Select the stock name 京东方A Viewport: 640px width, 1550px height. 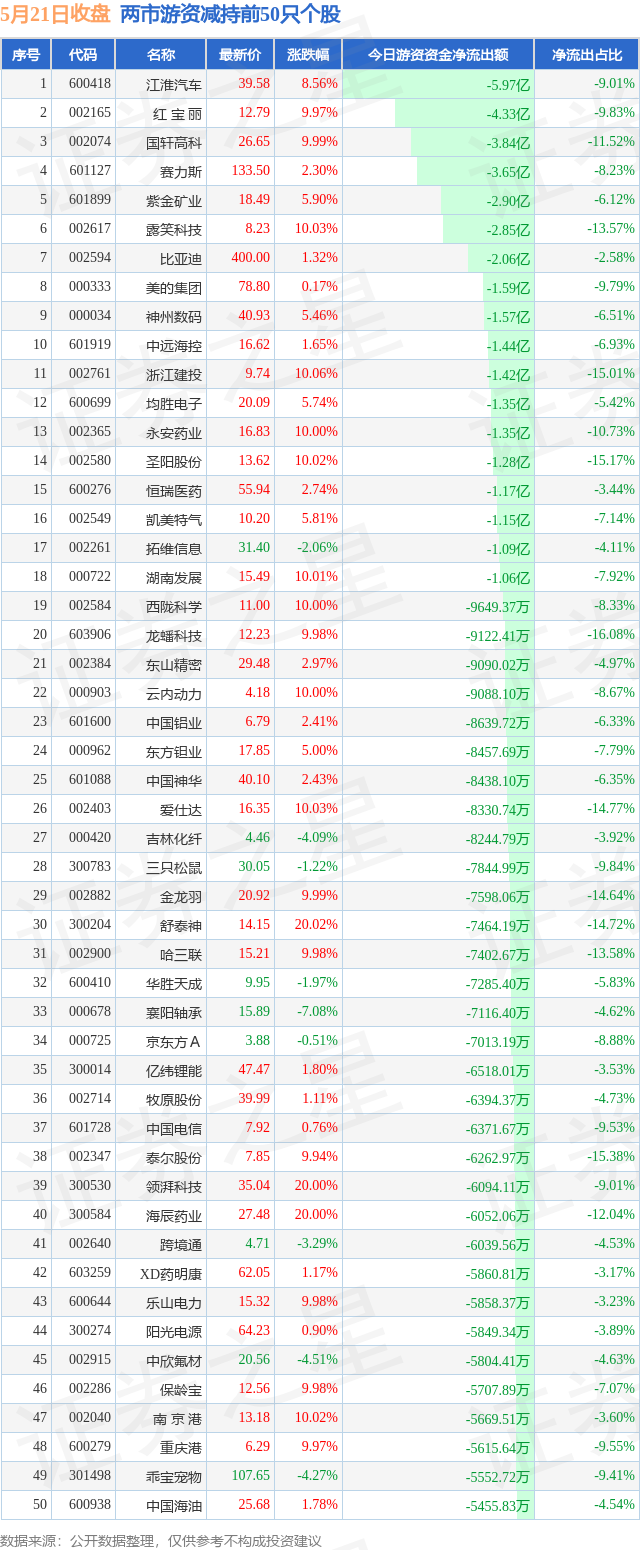[x=174, y=1041]
